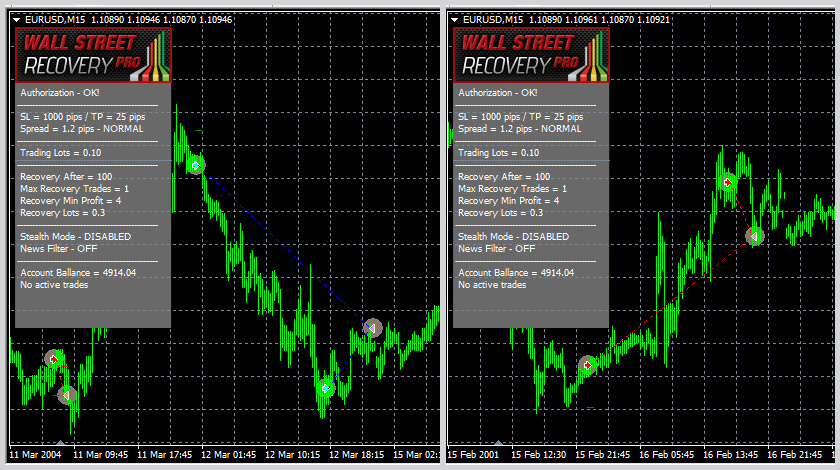The width and height of the screenshot is (840, 470).
Task: Click 'Spread = 1.2 pips - NORMAL' in the 2001 chart
Action: (x=519, y=129)
